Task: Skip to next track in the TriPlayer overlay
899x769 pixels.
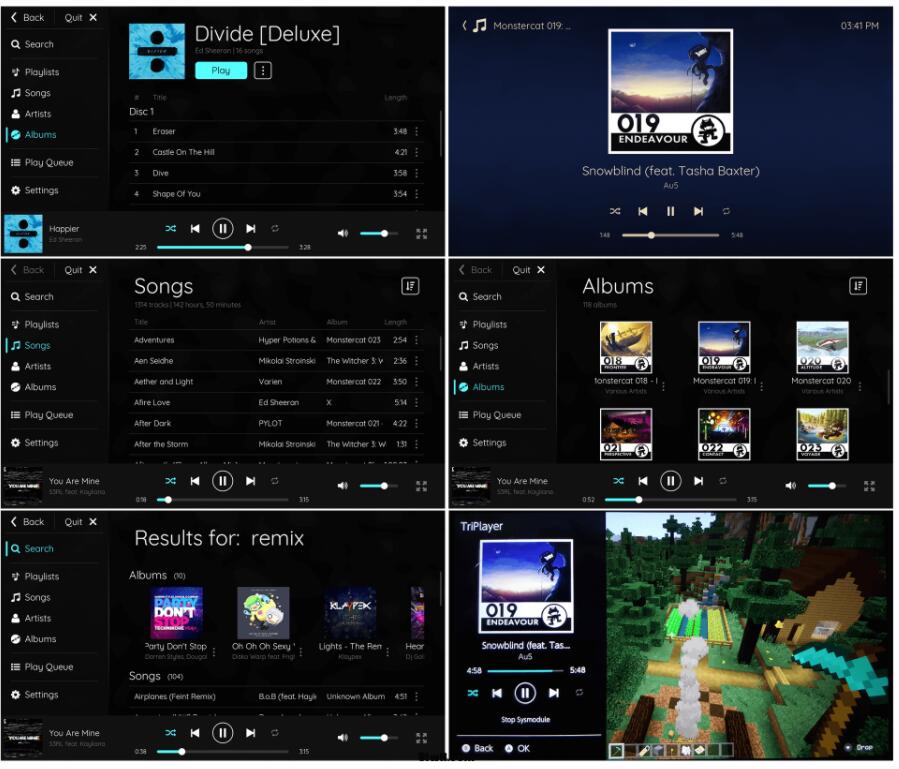Action: (553, 693)
